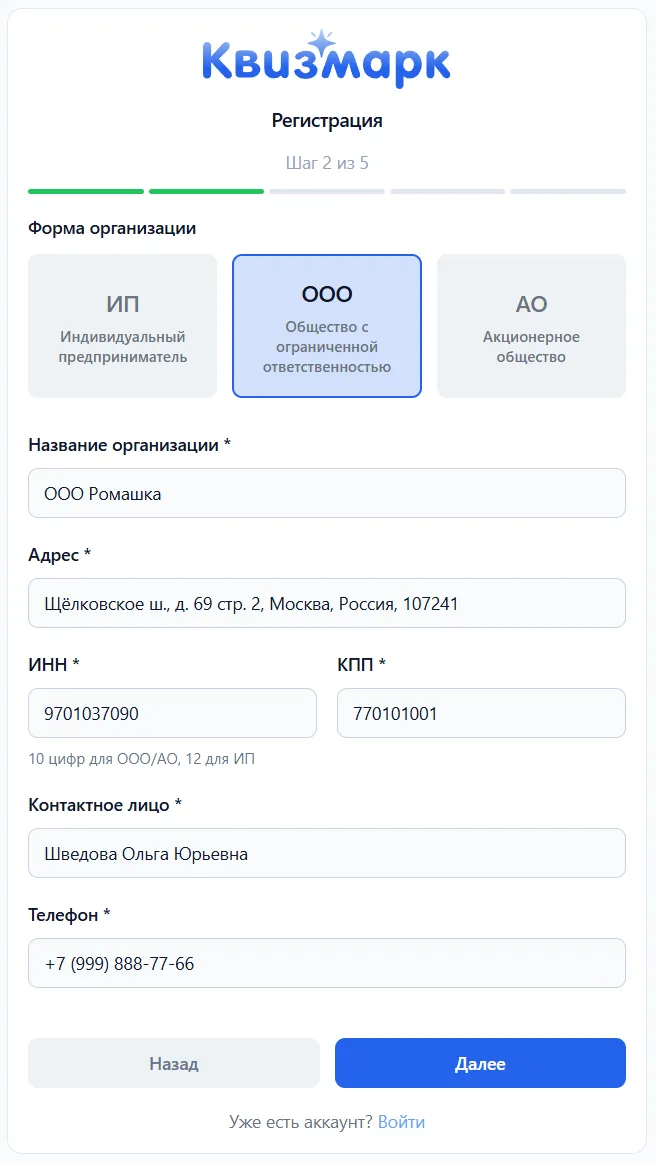This screenshot has height=1165, width=656.
Task: Open the Войти login link
Action: [x=401, y=1122]
